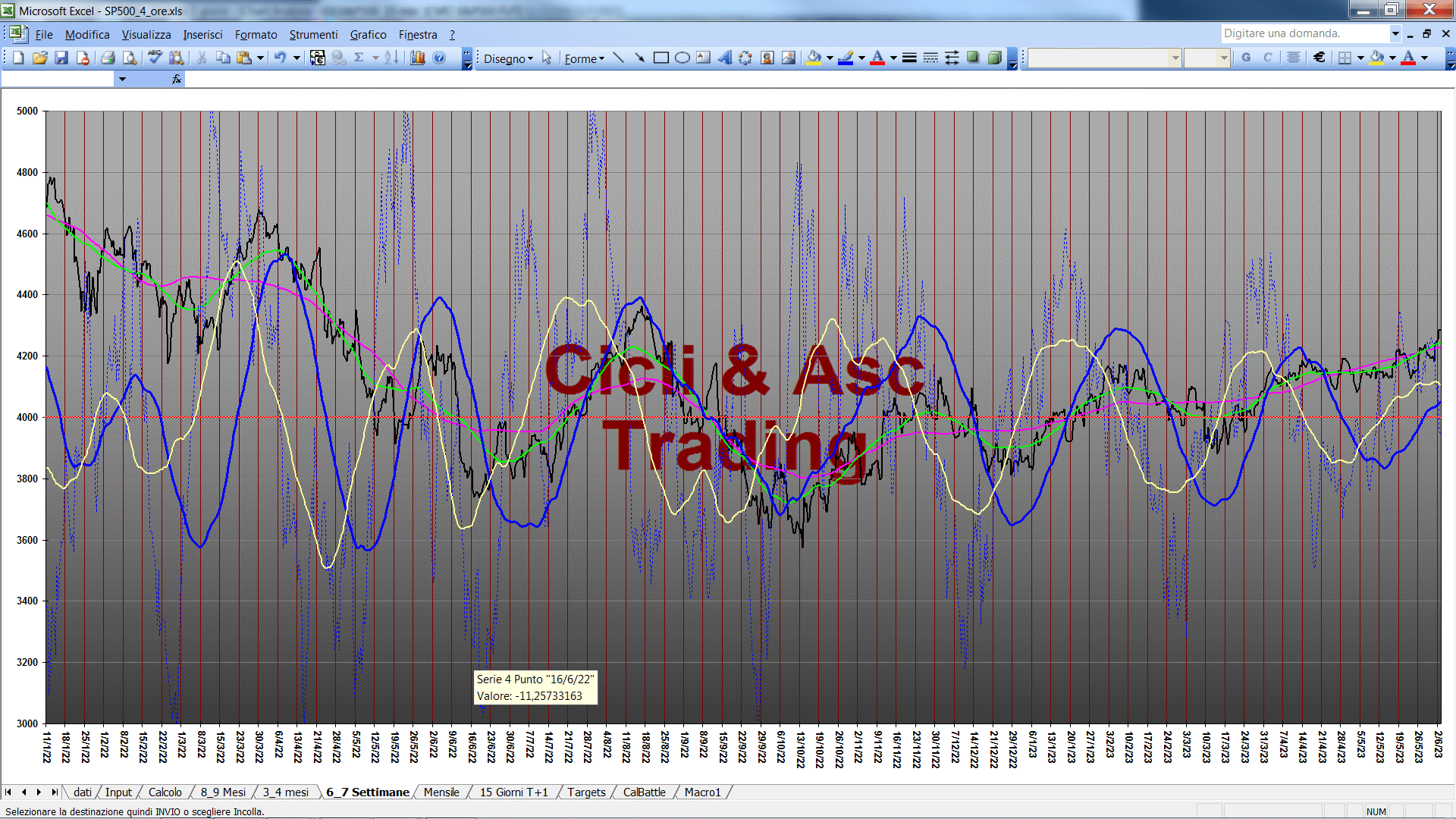Screen dimensions: 1456x819
Task: Click the Sort ascending icon
Action: click(391, 58)
